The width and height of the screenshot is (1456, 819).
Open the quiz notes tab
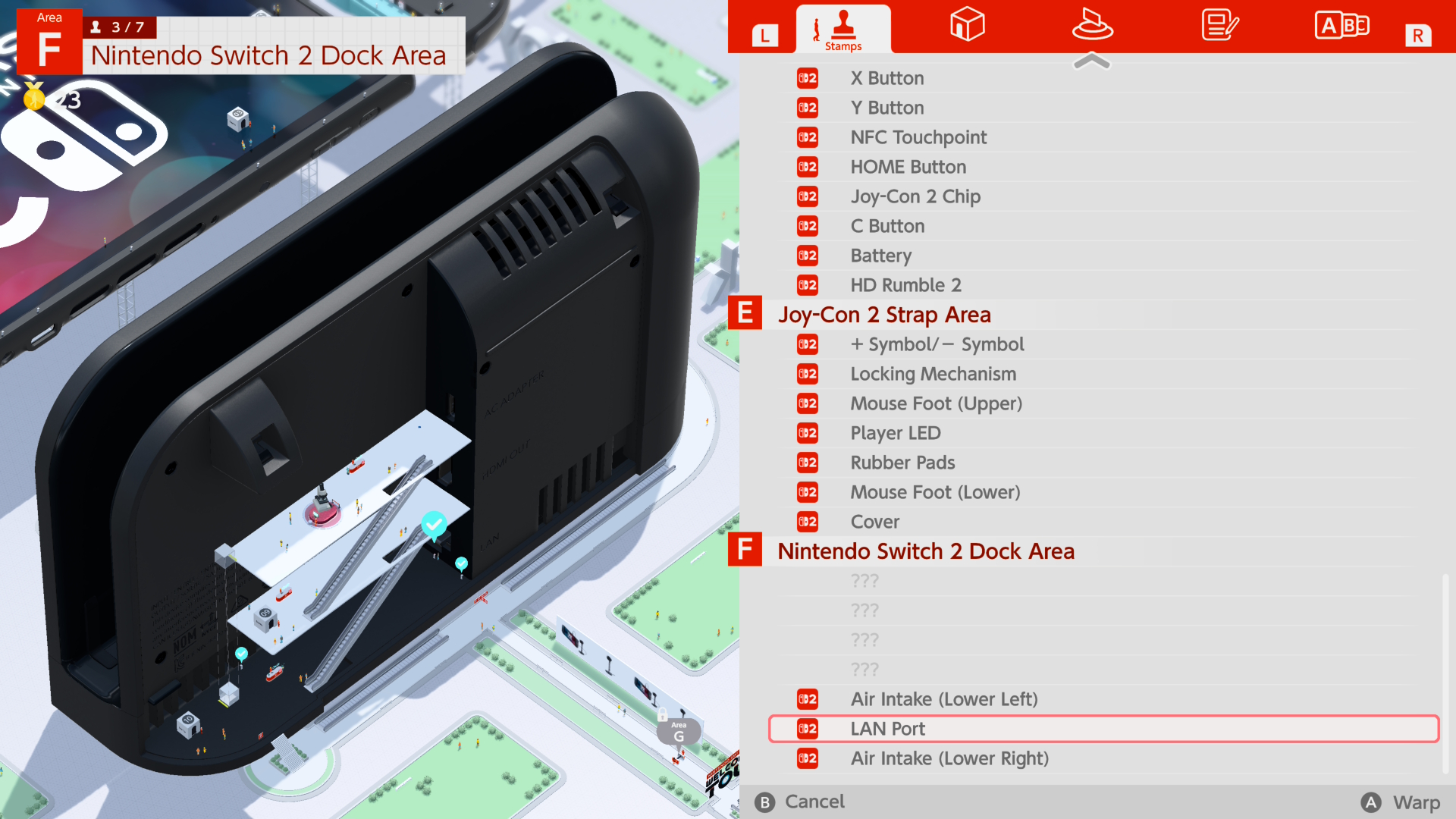pos(1220,24)
